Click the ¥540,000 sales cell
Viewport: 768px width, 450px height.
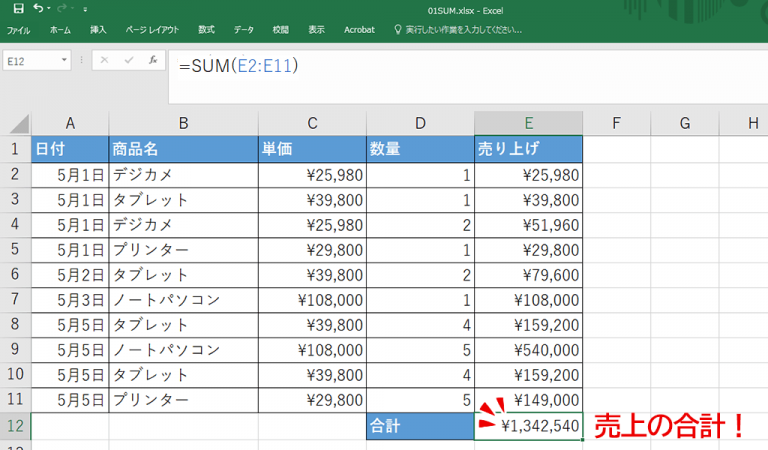click(528, 350)
